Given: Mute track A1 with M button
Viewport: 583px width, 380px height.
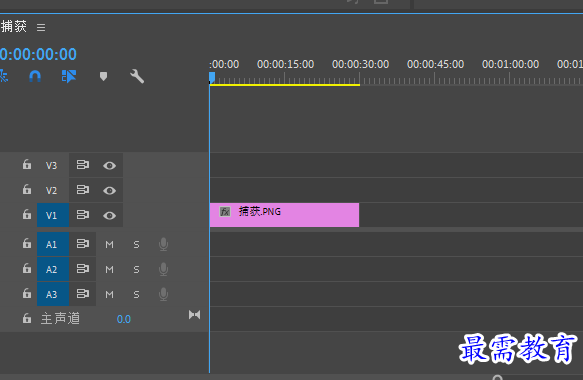Looking at the screenshot, I should [x=109, y=244].
